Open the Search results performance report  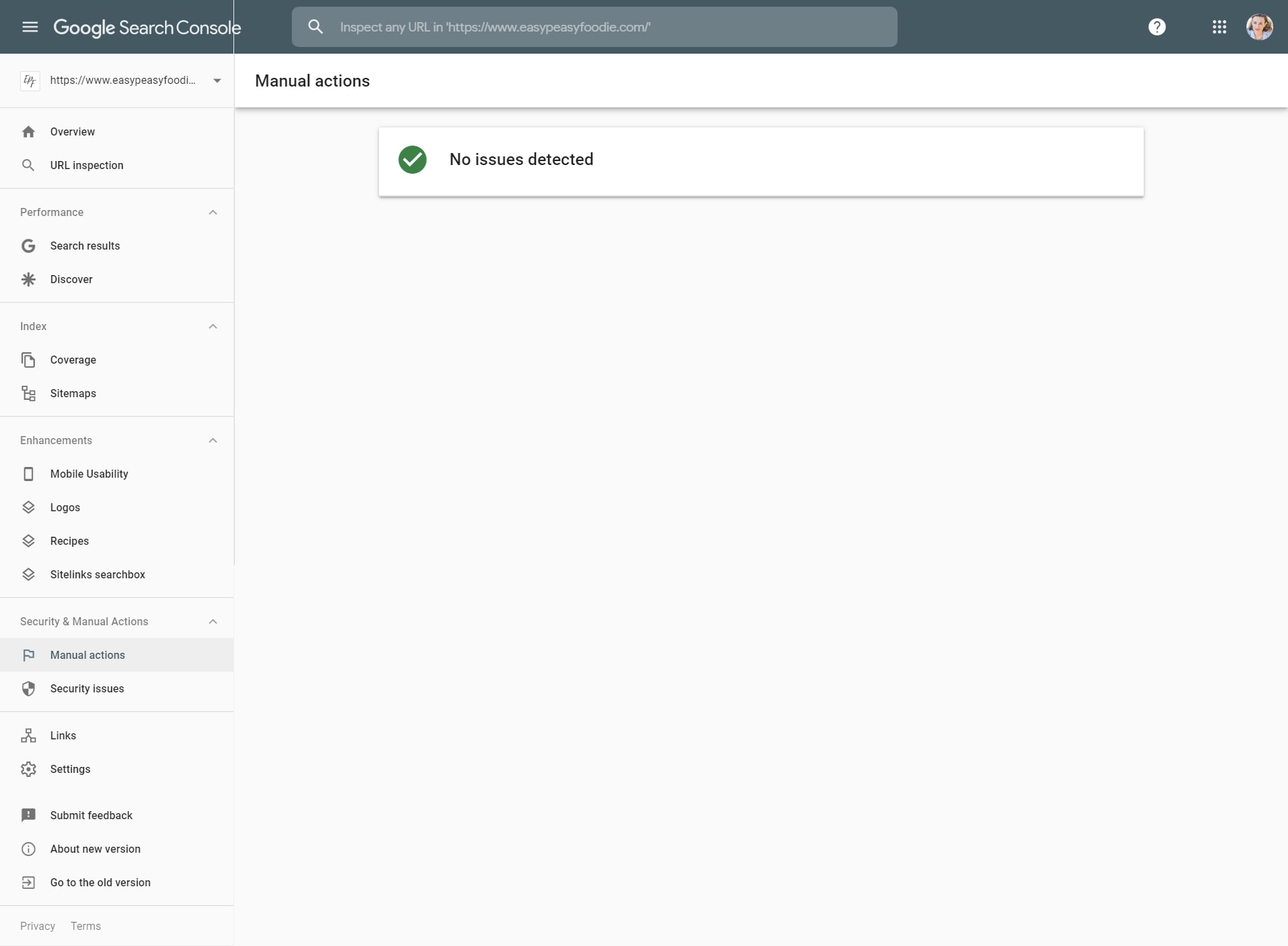[85, 245]
